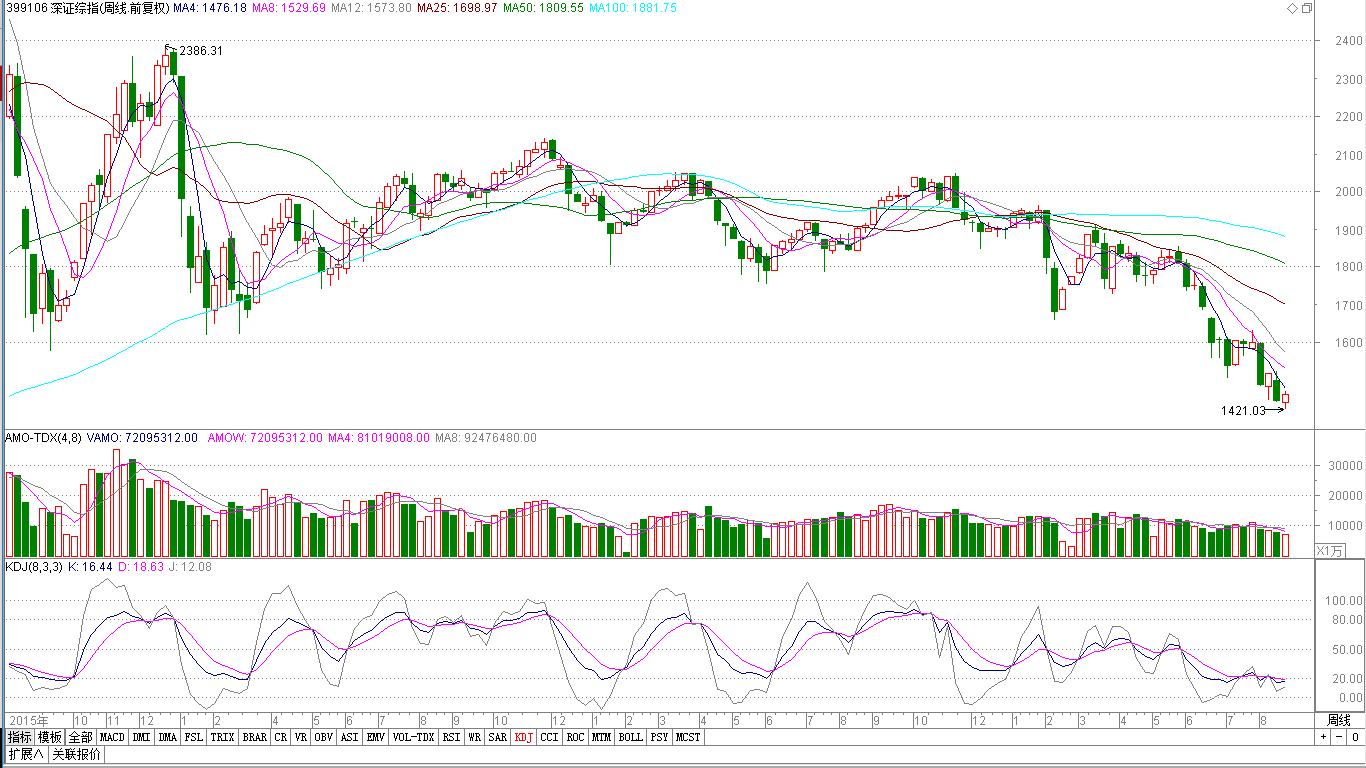Click the KDJ(8,3,3) indicator title
The image size is (1366, 768).
click(x=34, y=567)
